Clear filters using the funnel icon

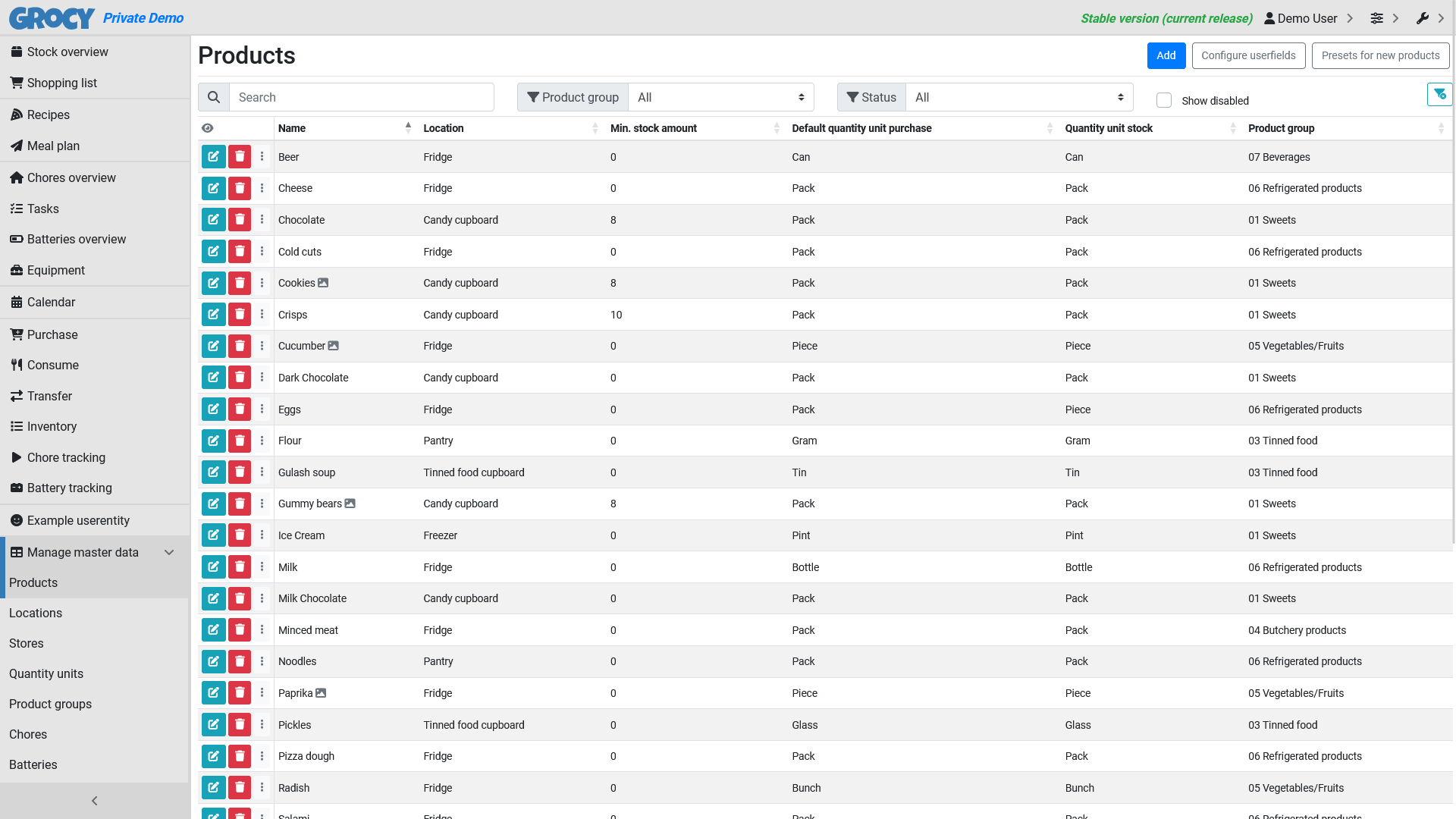point(1439,95)
